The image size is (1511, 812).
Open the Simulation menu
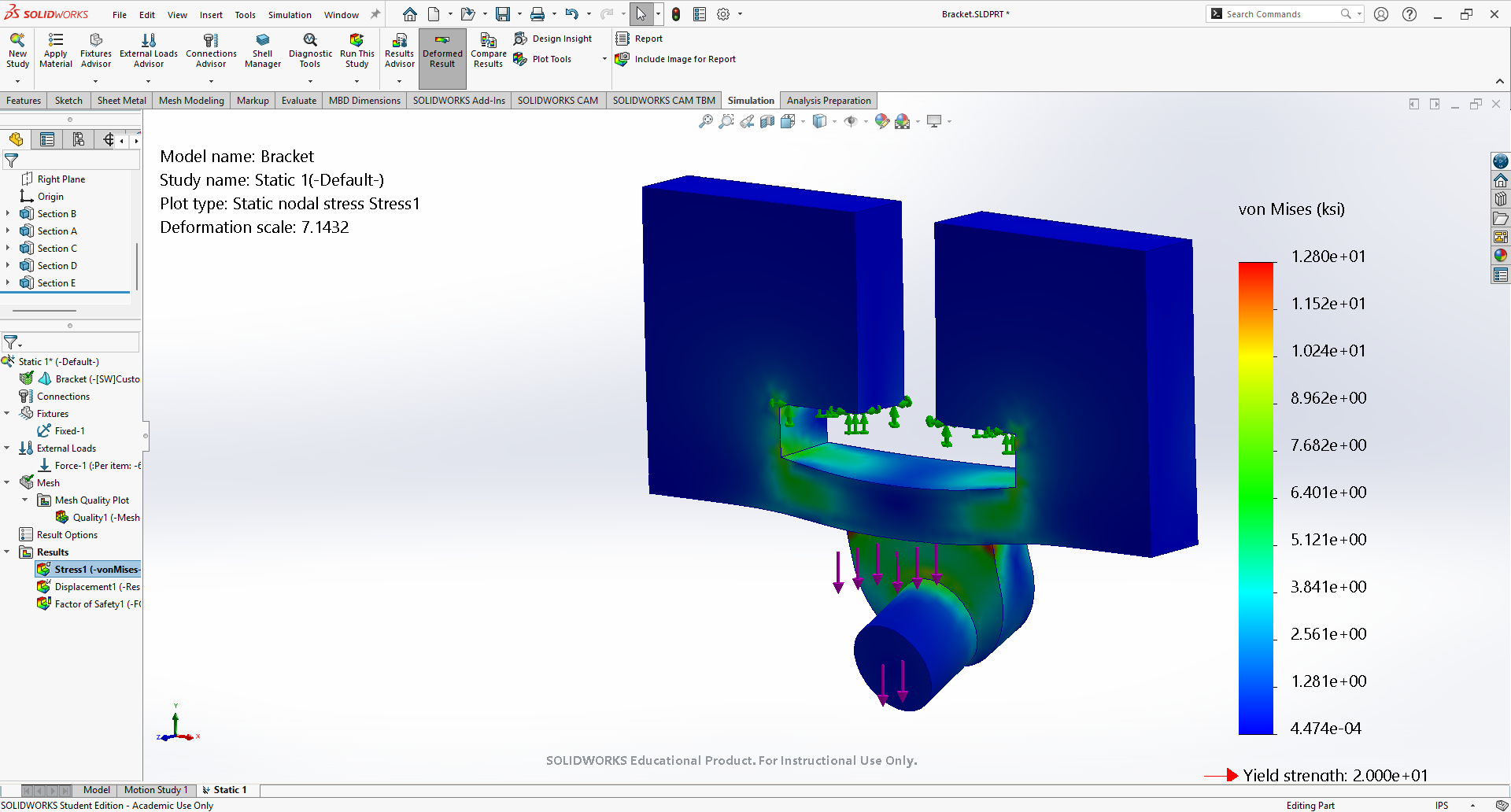pos(290,15)
